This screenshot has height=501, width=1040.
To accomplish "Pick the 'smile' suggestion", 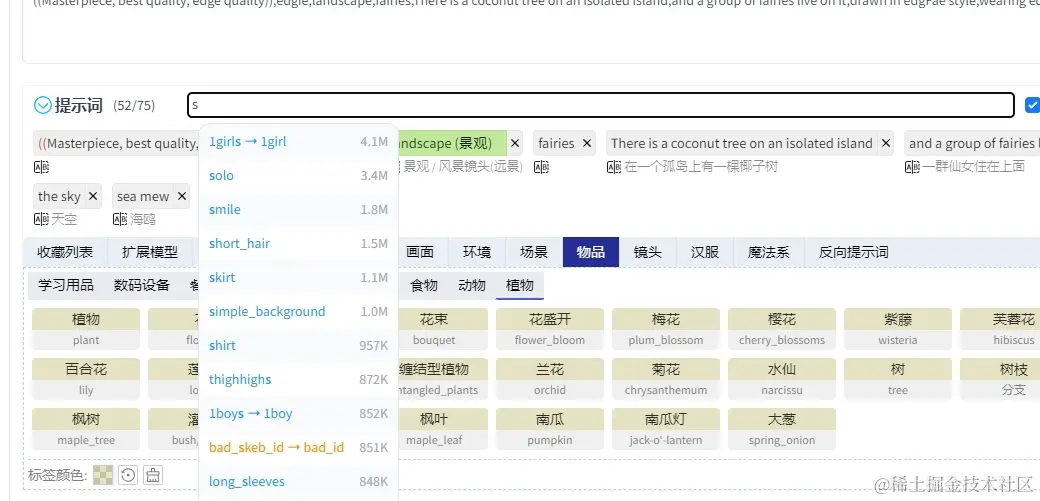I will tap(298, 210).
